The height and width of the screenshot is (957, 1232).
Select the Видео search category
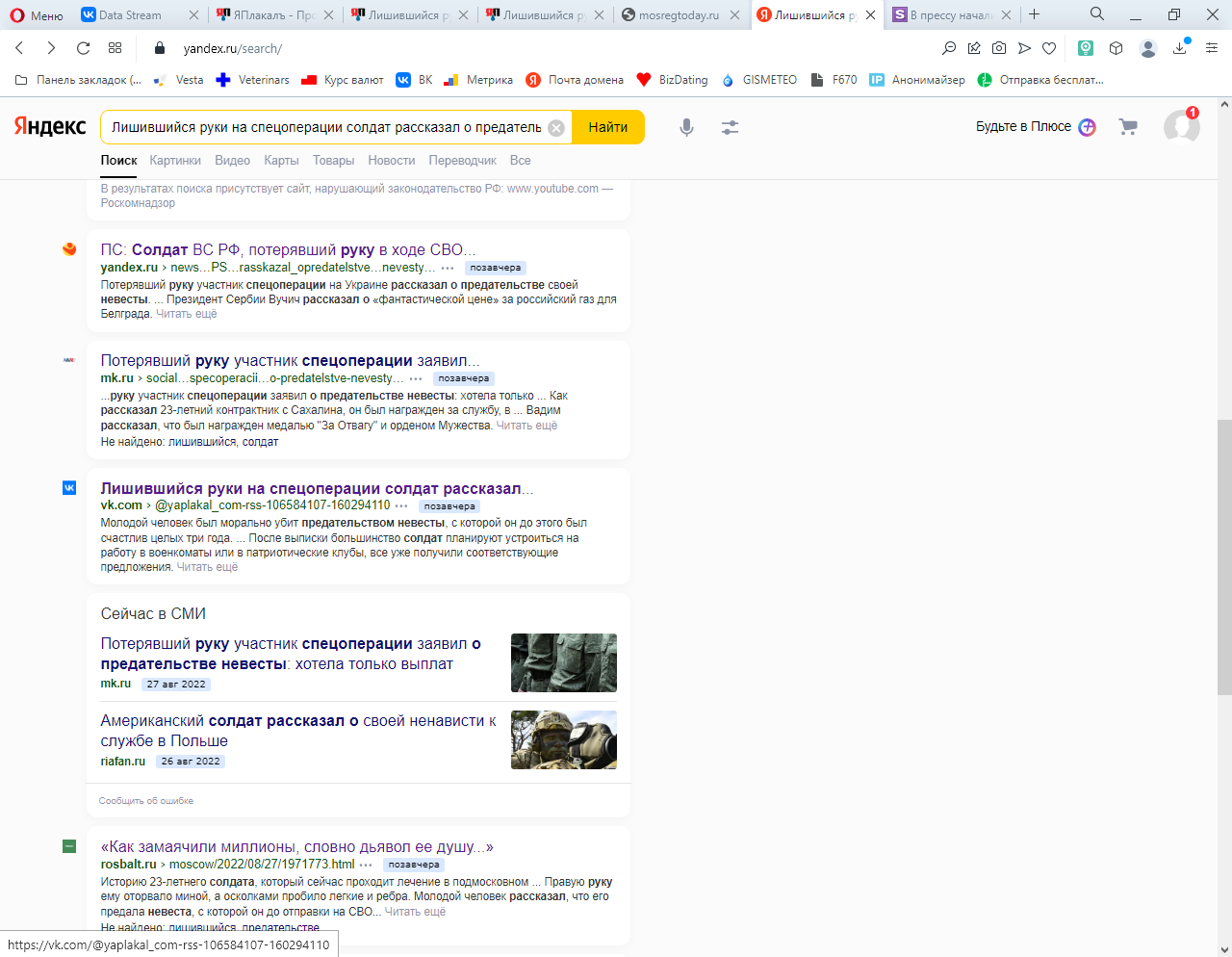pyautogui.click(x=232, y=161)
